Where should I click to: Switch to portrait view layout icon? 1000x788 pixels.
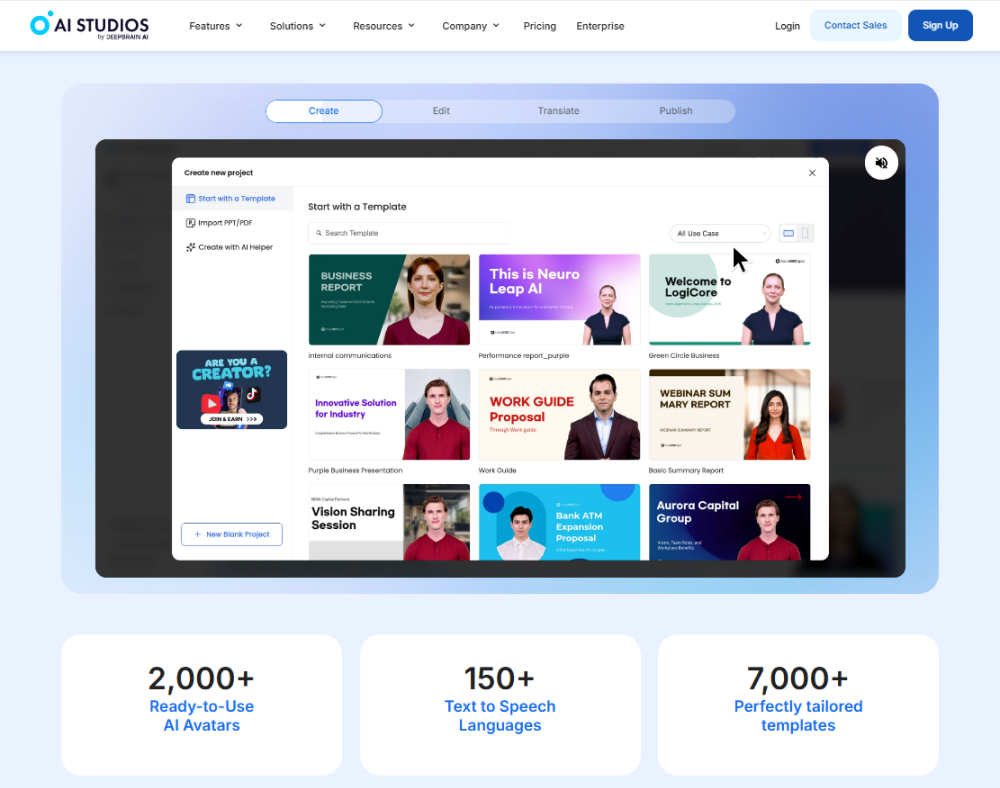point(805,233)
